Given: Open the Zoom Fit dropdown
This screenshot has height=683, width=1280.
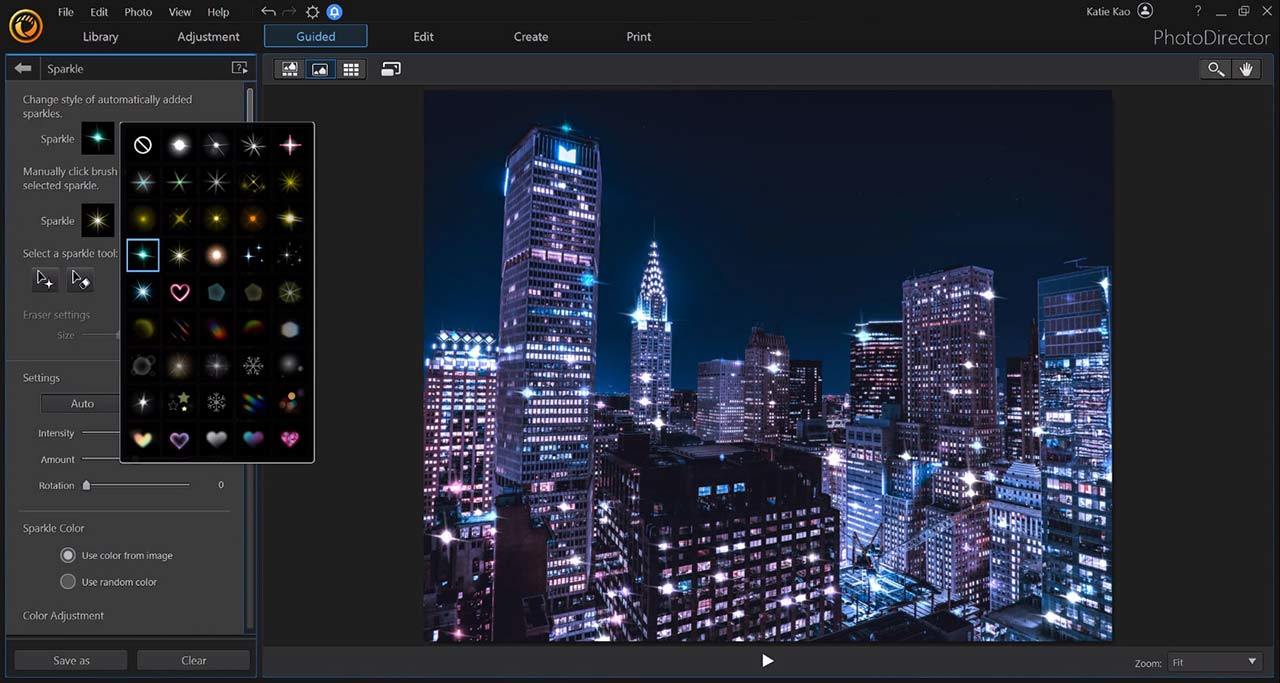Looking at the screenshot, I should (1214, 662).
